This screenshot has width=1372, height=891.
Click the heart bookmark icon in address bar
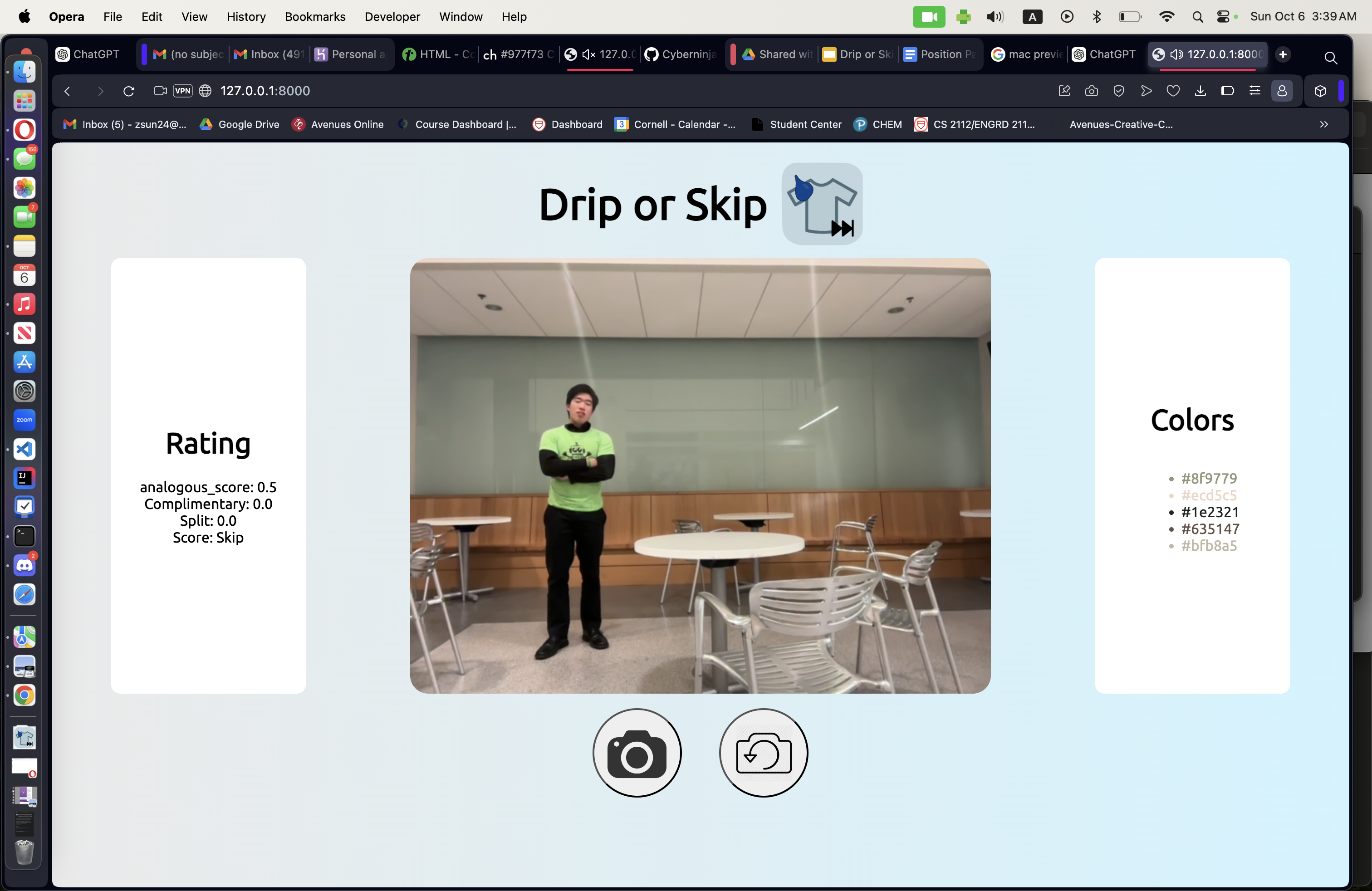click(x=1172, y=91)
